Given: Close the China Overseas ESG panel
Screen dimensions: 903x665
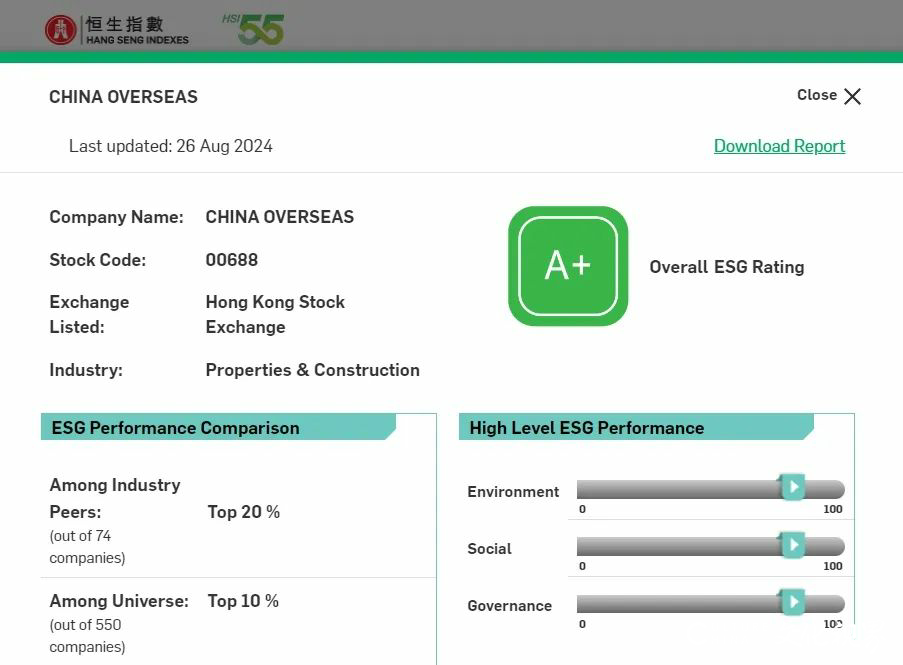Looking at the screenshot, I should click(x=829, y=96).
